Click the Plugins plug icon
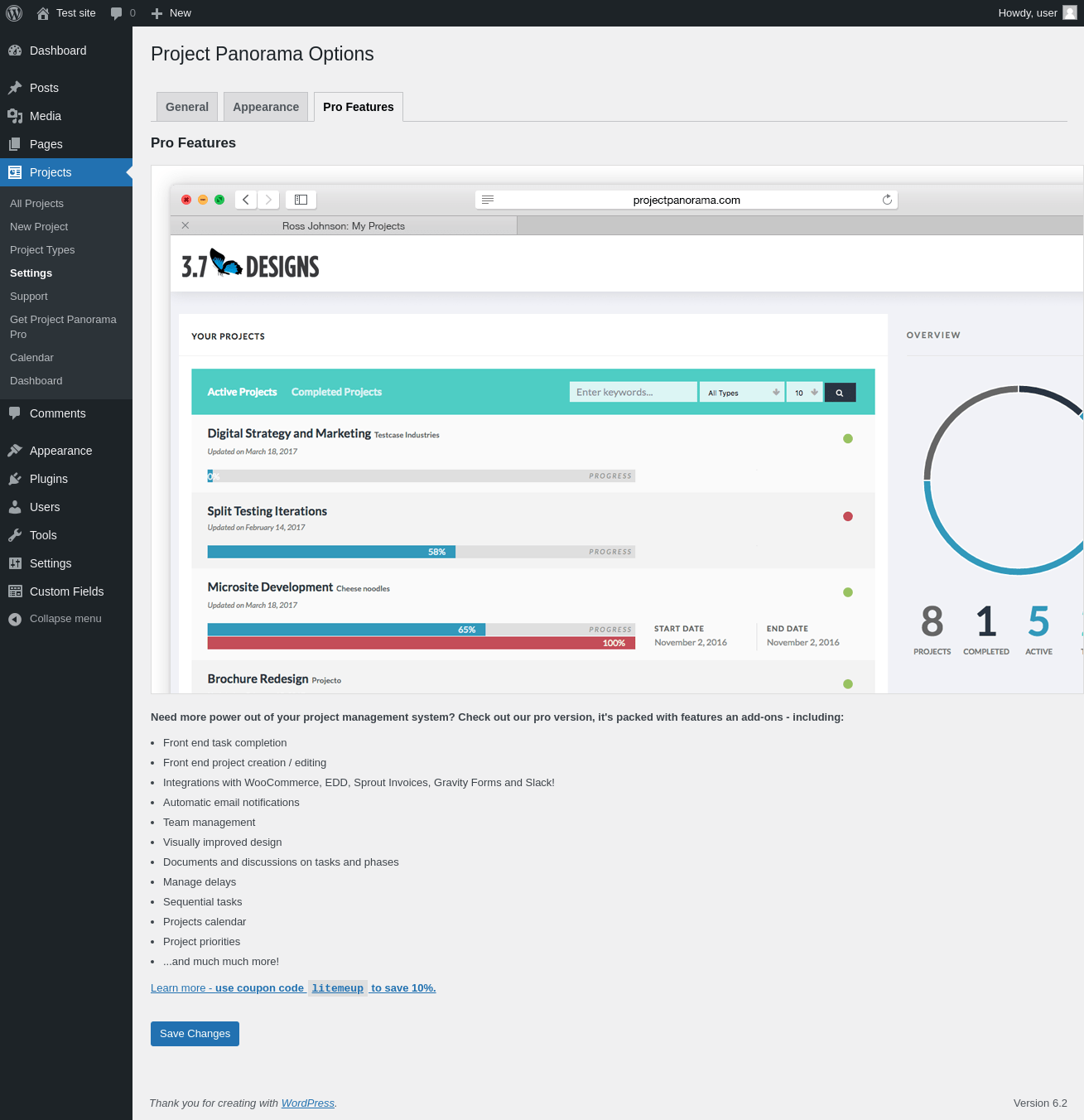Viewport: 1084px width, 1120px height. [15, 479]
